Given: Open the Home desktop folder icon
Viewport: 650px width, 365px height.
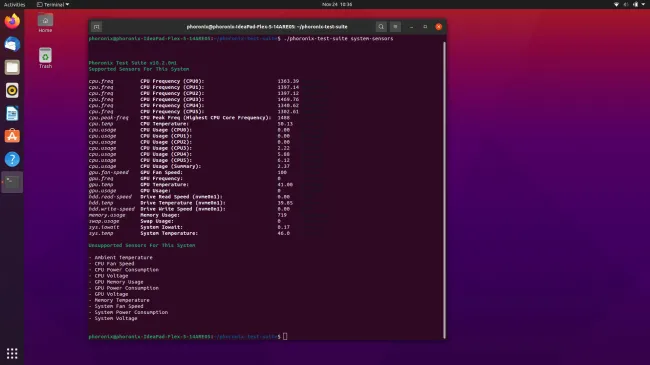Looking at the screenshot, I should click(x=45, y=23).
